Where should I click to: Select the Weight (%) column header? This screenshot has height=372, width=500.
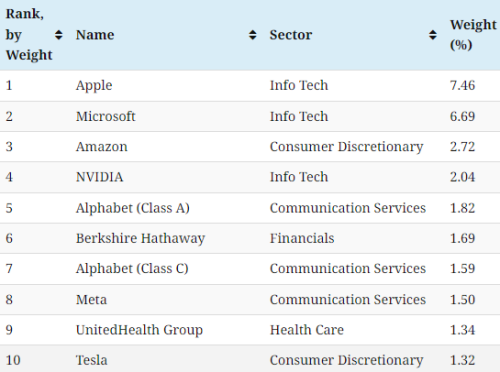(x=473, y=35)
